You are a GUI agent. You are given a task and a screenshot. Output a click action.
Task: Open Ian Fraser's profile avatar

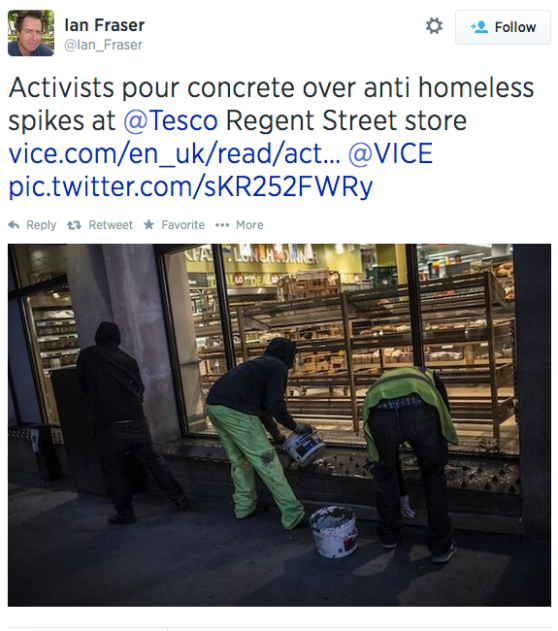pos(31,33)
